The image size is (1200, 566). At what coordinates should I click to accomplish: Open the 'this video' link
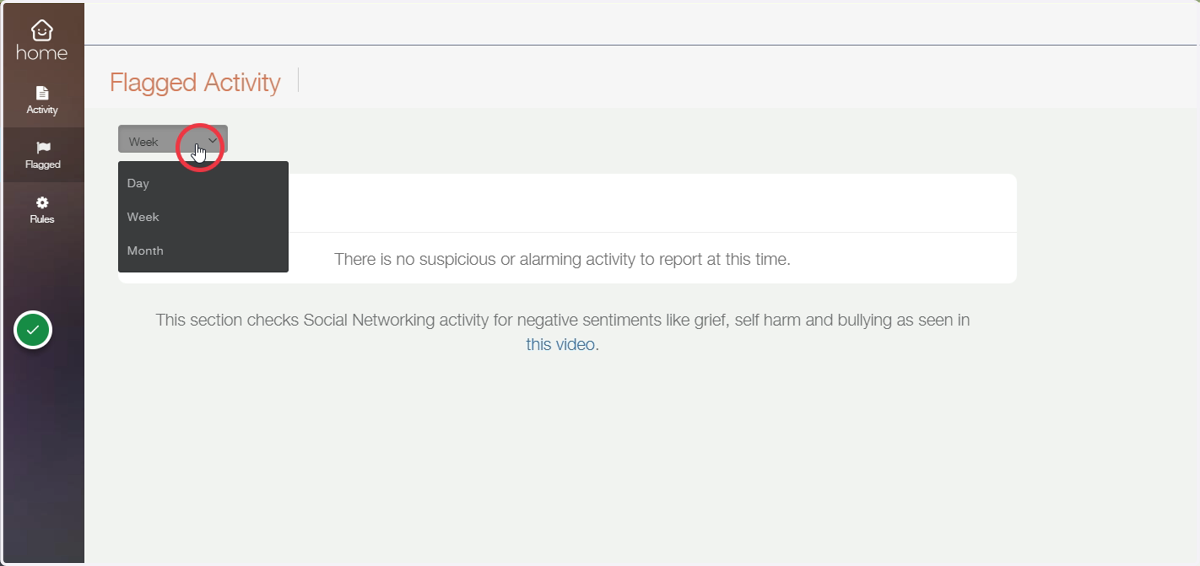pos(562,344)
